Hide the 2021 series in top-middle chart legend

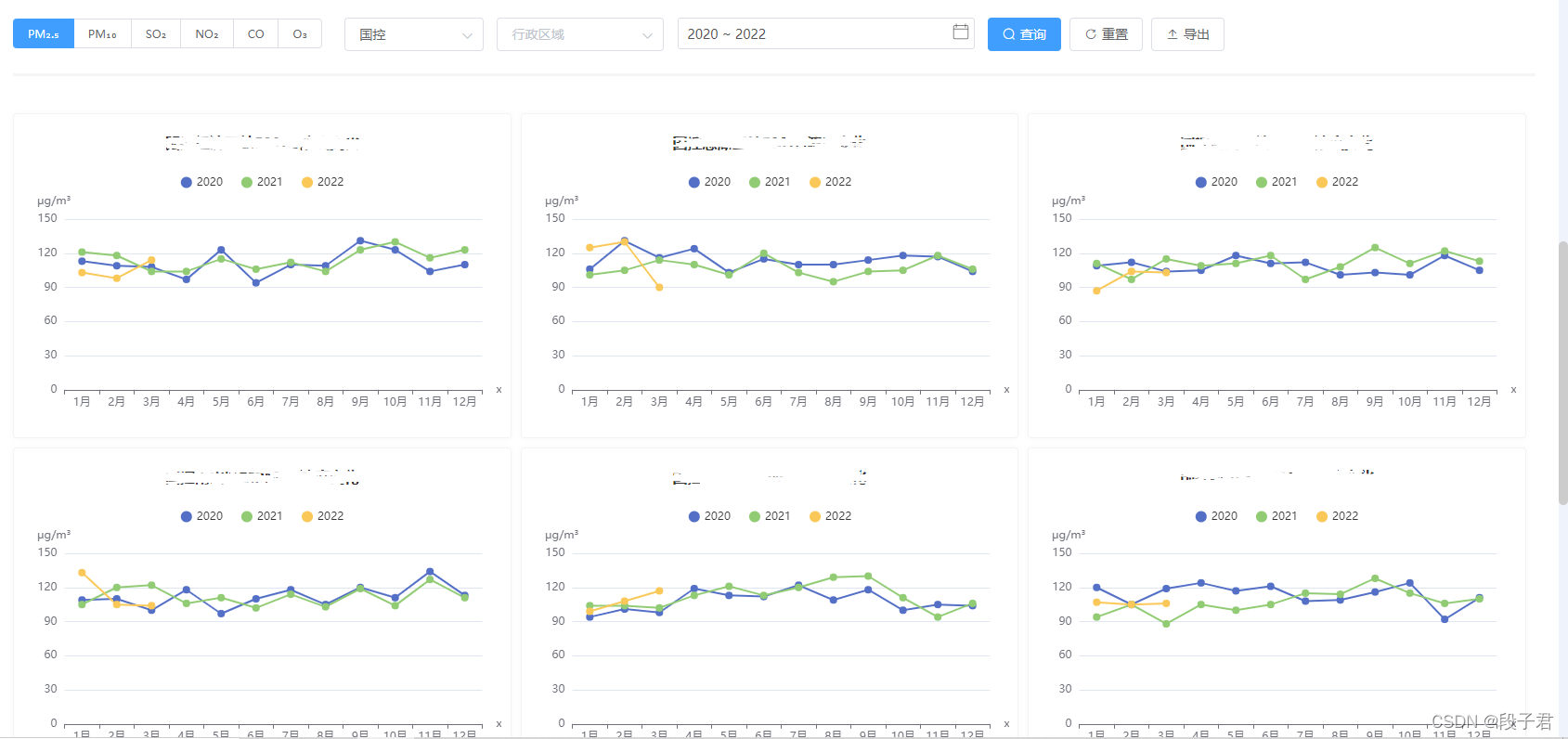coord(771,182)
